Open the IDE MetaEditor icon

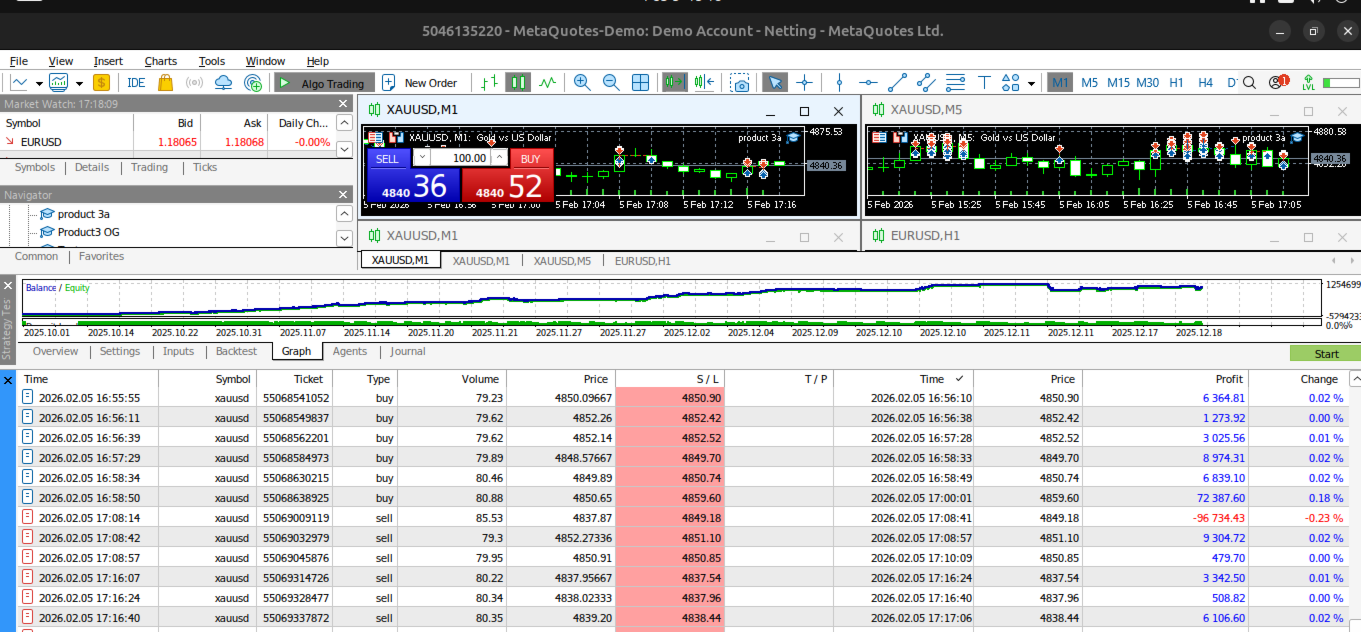click(x=135, y=83)
